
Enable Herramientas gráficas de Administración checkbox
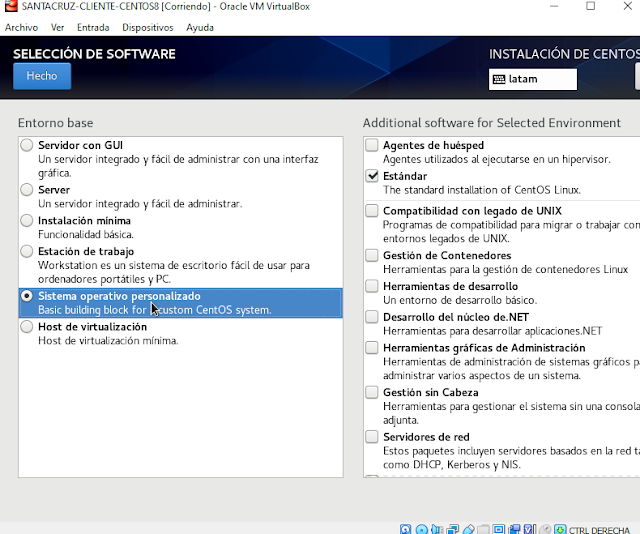(x=372, y=348)
